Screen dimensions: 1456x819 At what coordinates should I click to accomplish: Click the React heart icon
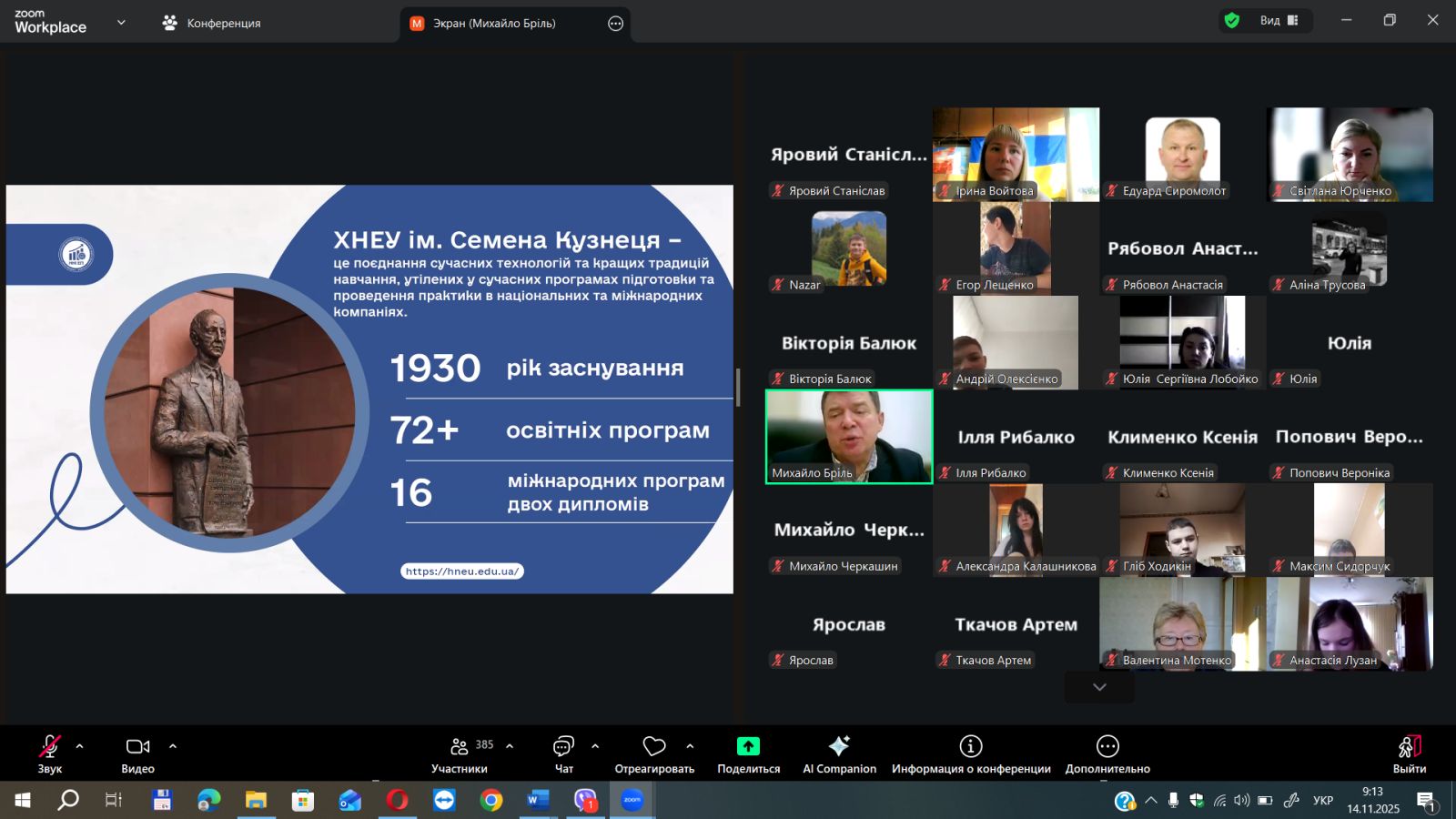coord(653,747)
